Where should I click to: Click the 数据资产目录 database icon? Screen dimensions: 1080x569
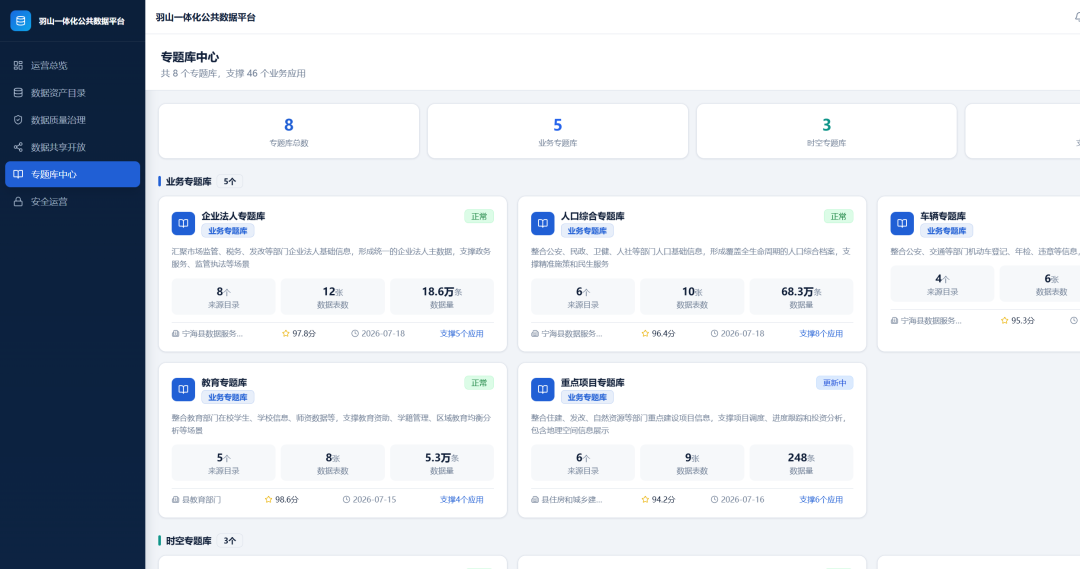(x=18, y=92)
